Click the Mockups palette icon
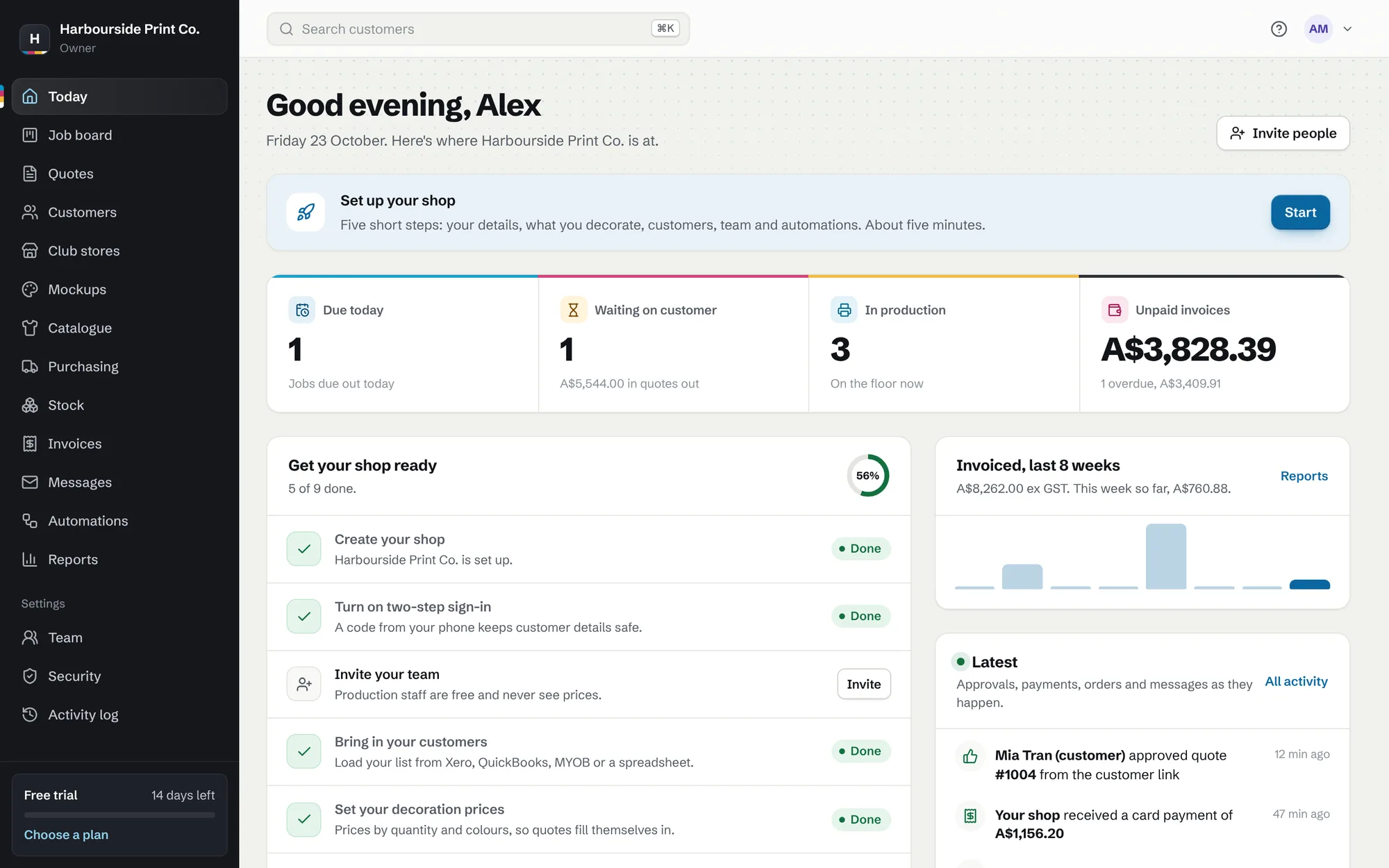 coord(30,290)
